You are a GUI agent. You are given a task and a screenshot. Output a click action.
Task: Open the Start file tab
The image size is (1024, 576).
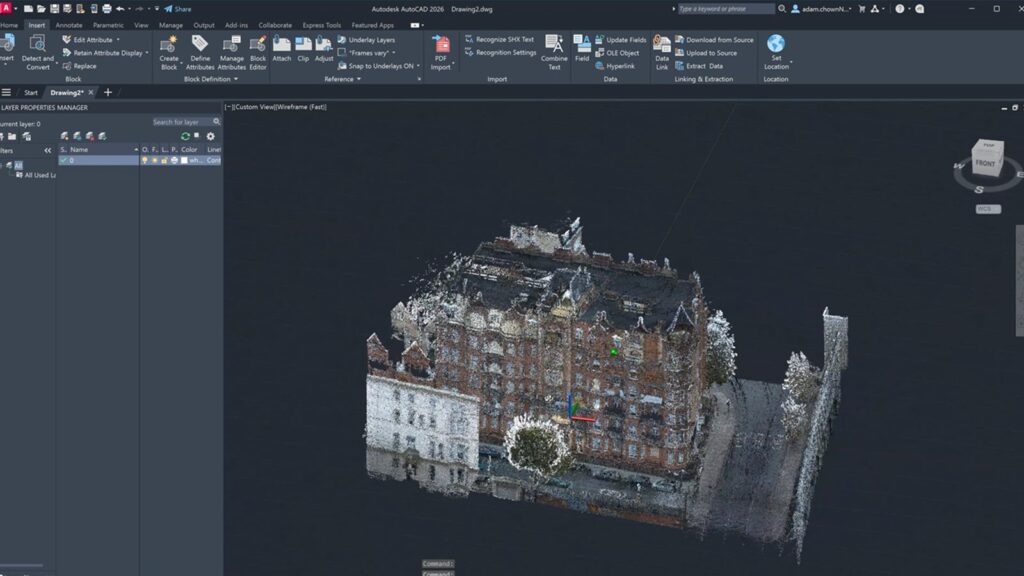coord(31,92)
